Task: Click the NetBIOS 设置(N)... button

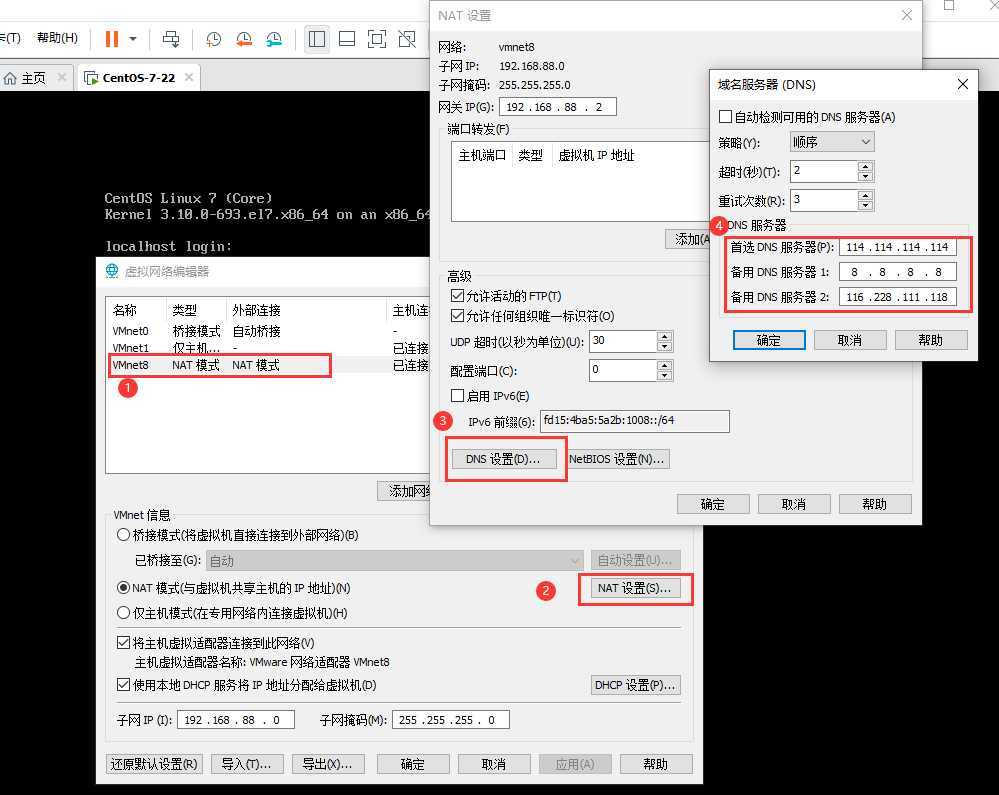Action: (x=617, y=459)
